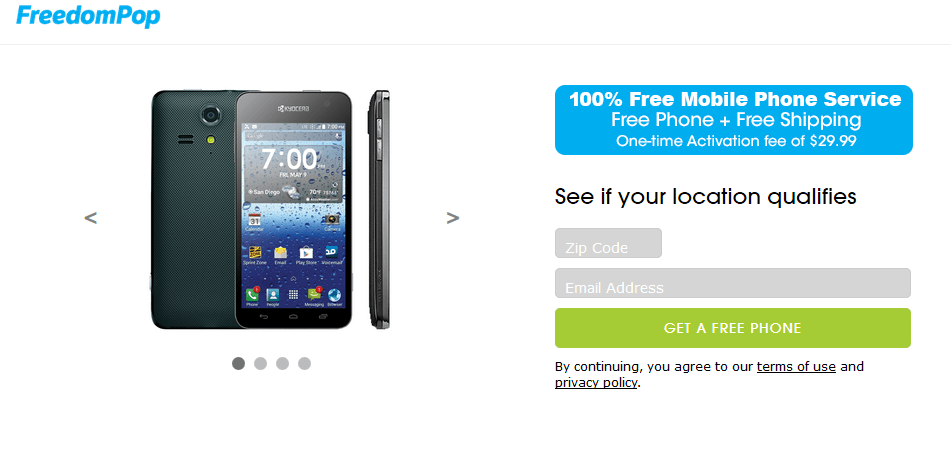Click the 100% Free Mobile Phone Service banner
The height and width of the screenshot is (457, 951).
(x=734, y=120)
